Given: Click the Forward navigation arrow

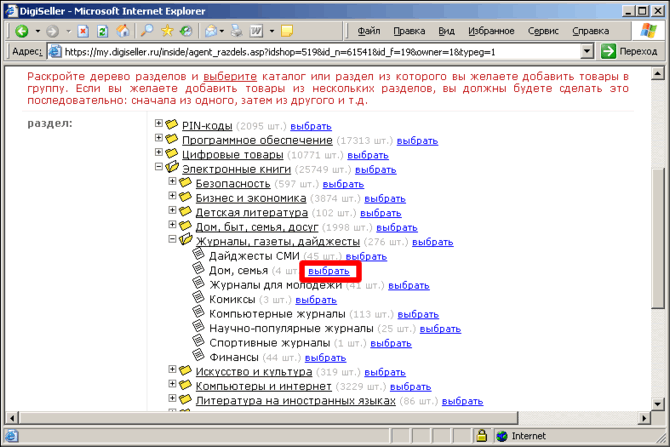Looking at the screenshot, I should click(53, 31).
